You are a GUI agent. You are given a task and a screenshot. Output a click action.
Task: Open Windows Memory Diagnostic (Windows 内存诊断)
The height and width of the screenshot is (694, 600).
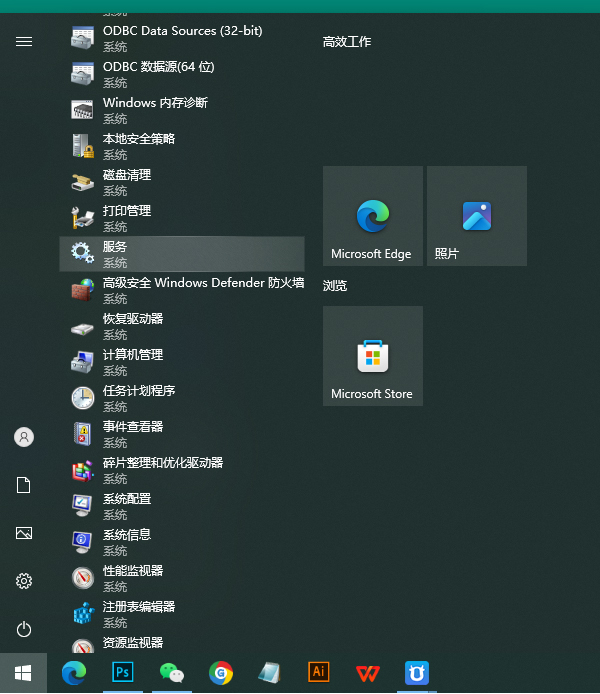tap(181, 110)
